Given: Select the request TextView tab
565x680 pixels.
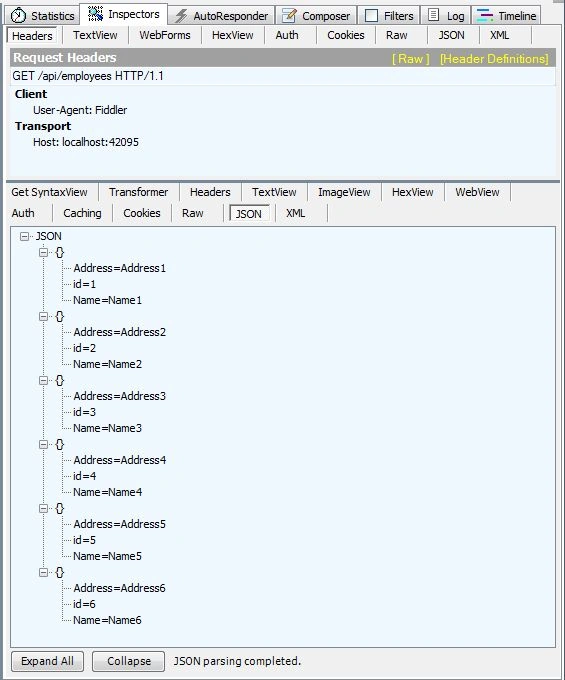Looking at the screenshot, I should pyautogui.click(x=95, y=35).
